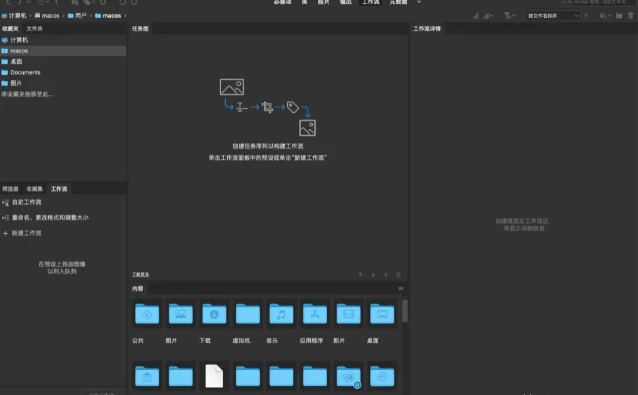Add task with plus icon in queue toolbar
The height and width of the screenshot is (395, 638).
pos(386,275)
